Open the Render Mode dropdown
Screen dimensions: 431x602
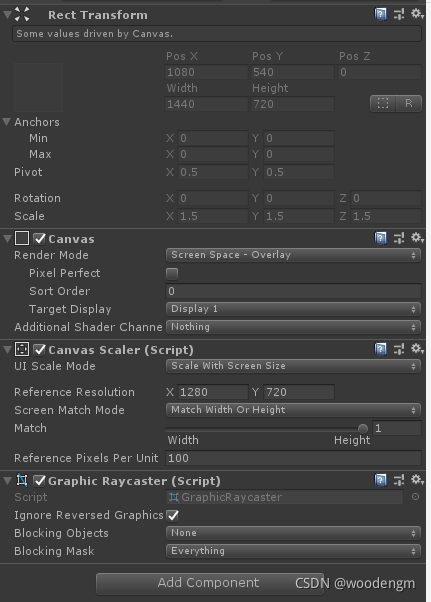click(294, 255)
